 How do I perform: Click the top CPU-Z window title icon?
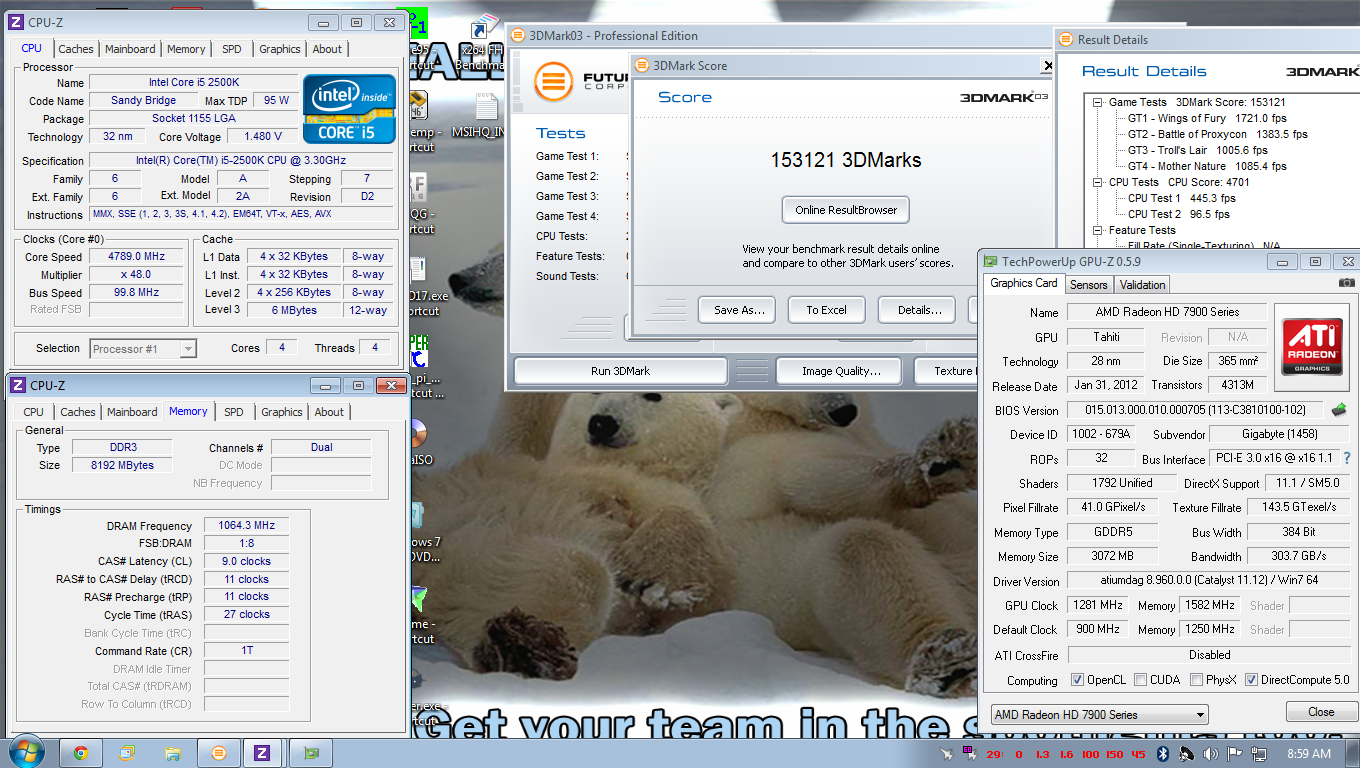click(16, 22)
